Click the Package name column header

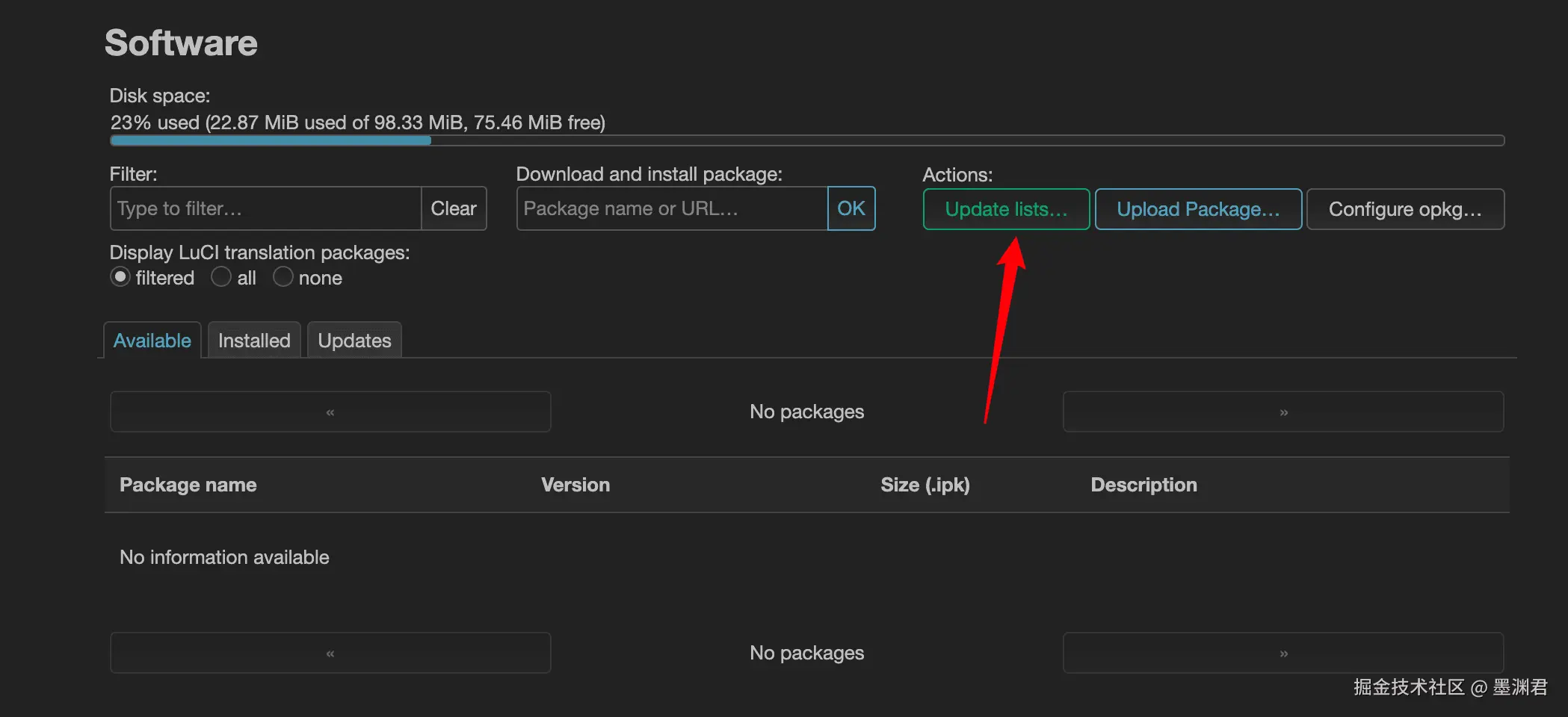188,485
